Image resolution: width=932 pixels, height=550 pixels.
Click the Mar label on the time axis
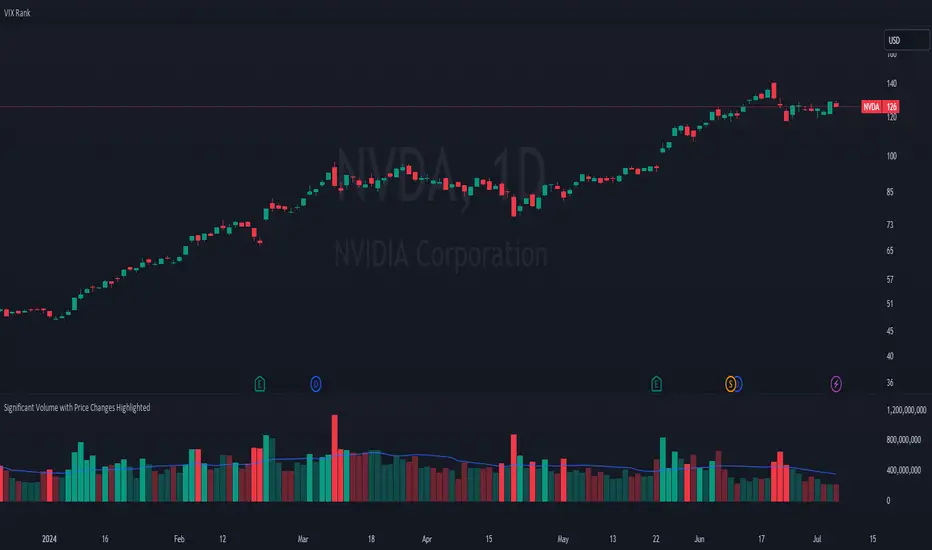tap(303, 536)
